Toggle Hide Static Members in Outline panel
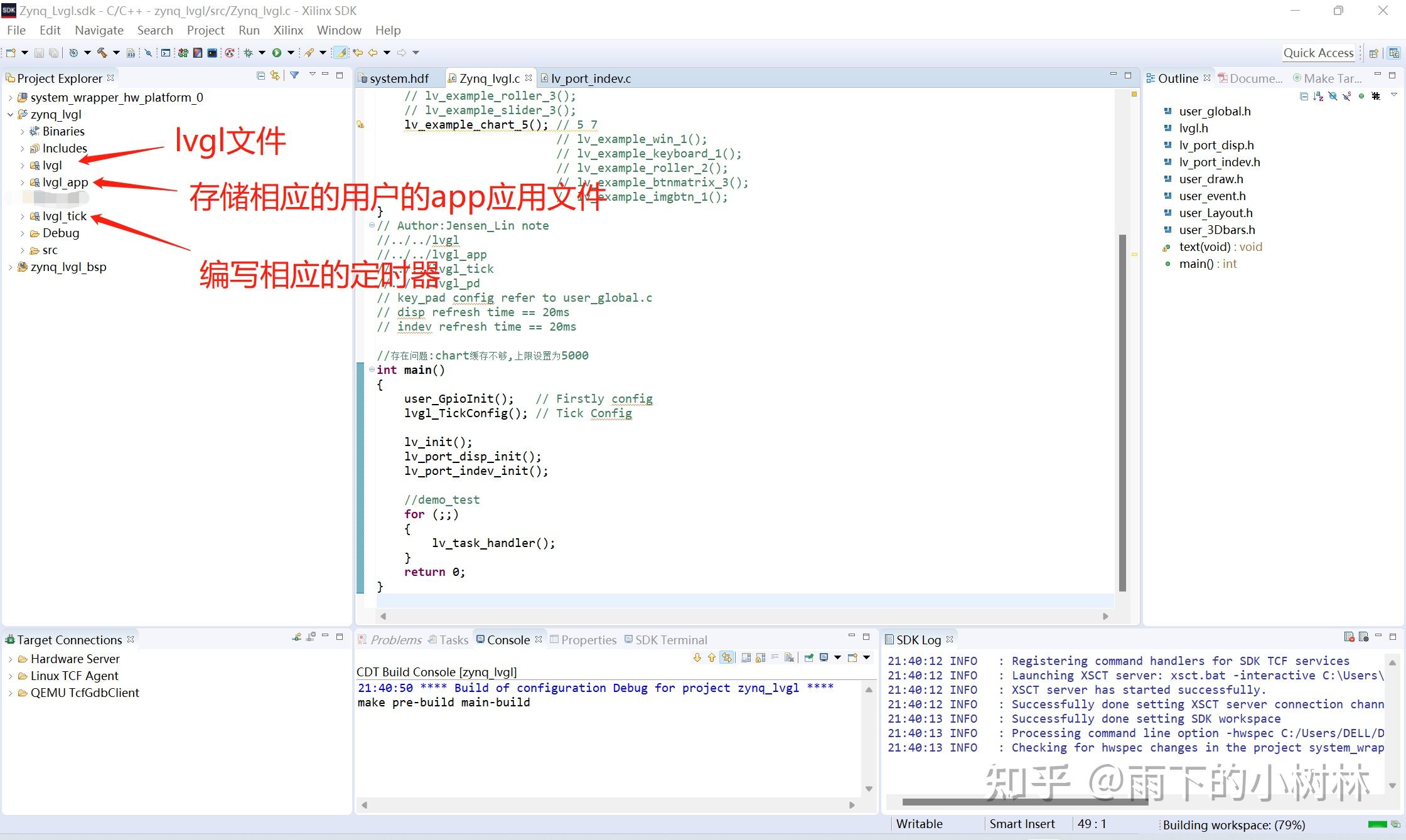Screen dimensions: 1406x840 tap(1347, 96)
